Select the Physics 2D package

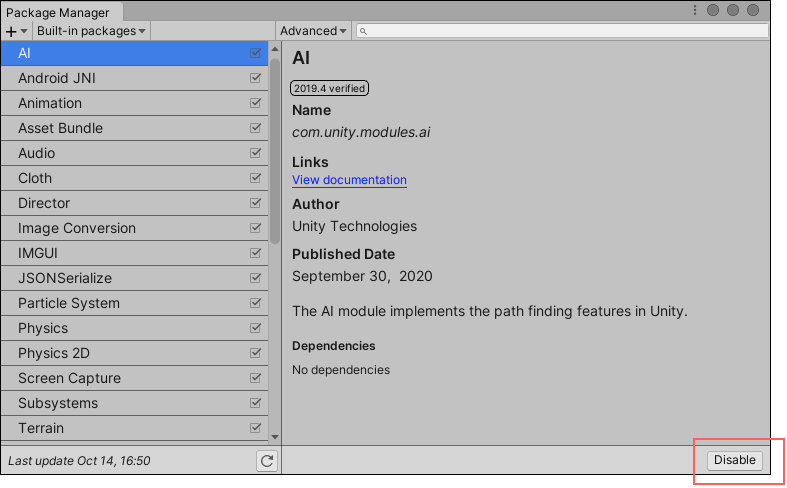coord(135,353)
